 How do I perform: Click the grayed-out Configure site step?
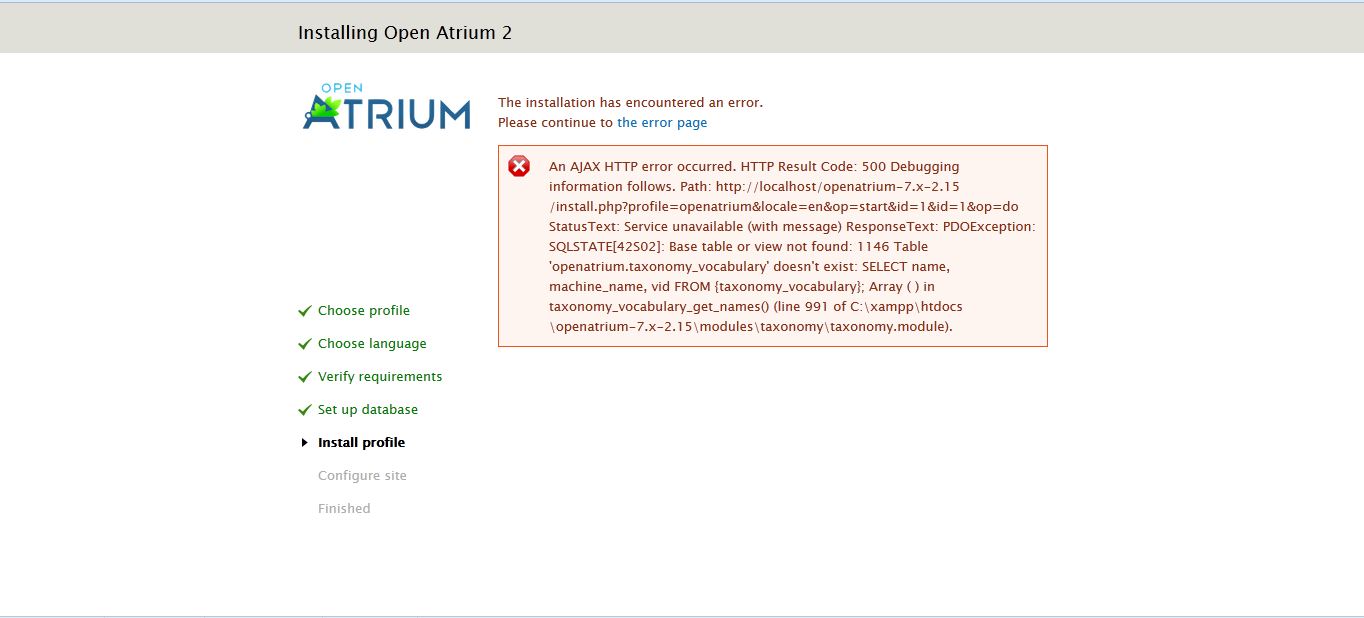pyautogui.click(x=362, y=475)
